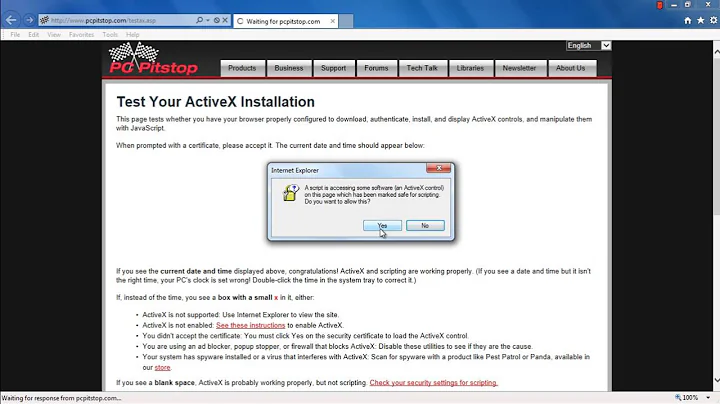Screen dimensions: 720x404
Task: Open the zoom level dropdown arrow
Action: 708,398
